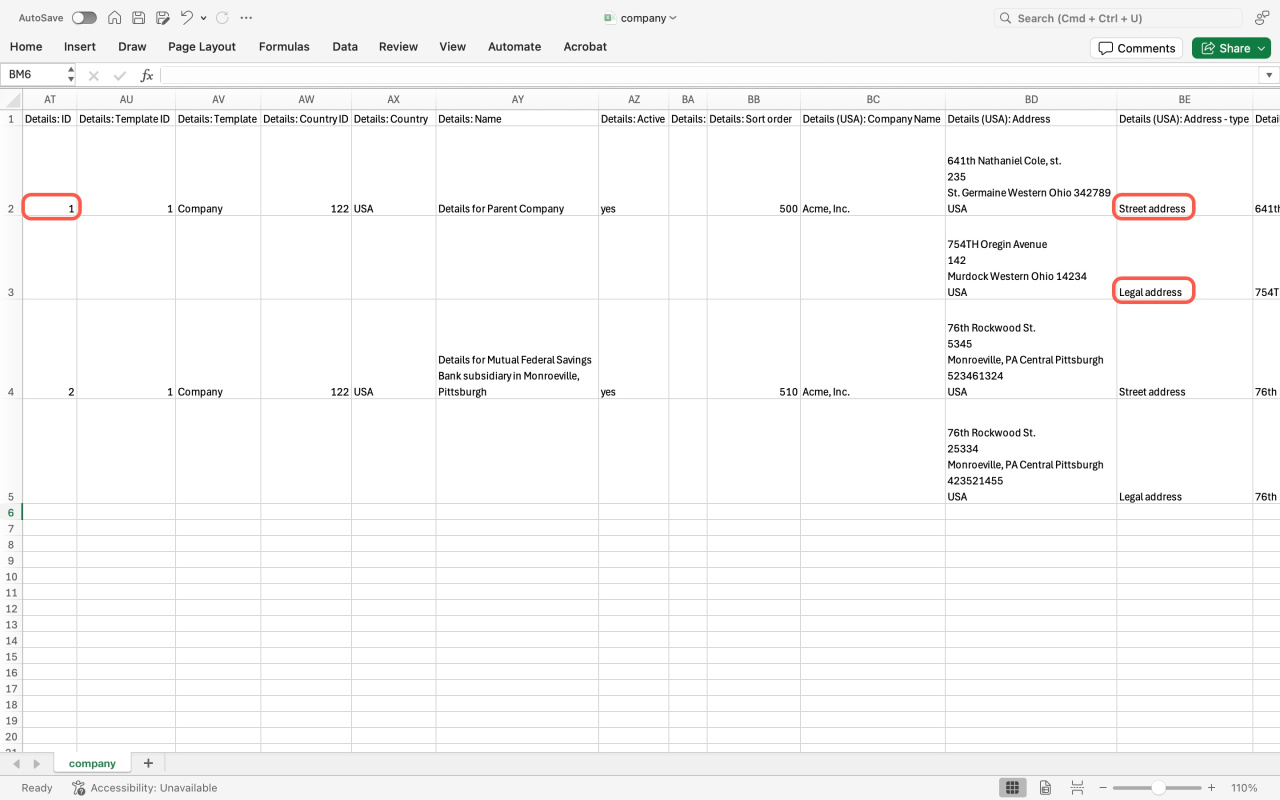Toggle the AutoSave switch
This screenshot has height=800, width=1280.
point(84,18)
